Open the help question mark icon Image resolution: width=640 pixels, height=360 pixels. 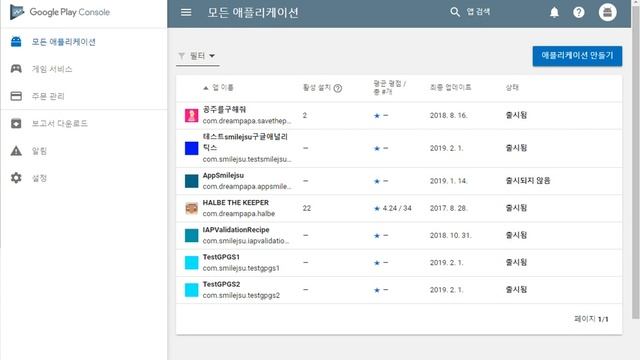(578, 12)
